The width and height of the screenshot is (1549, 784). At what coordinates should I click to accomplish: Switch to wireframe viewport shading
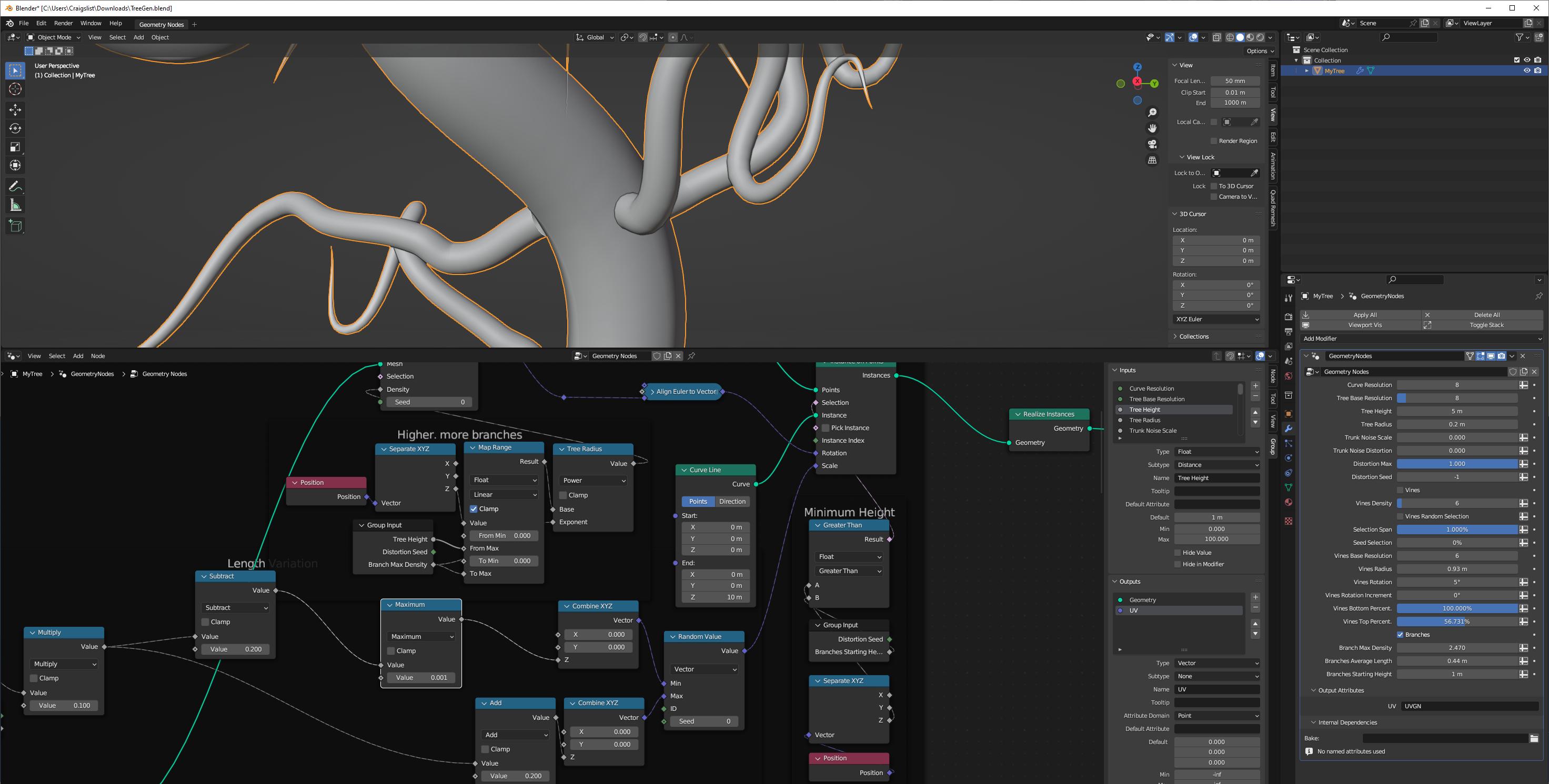point(1230,37)
